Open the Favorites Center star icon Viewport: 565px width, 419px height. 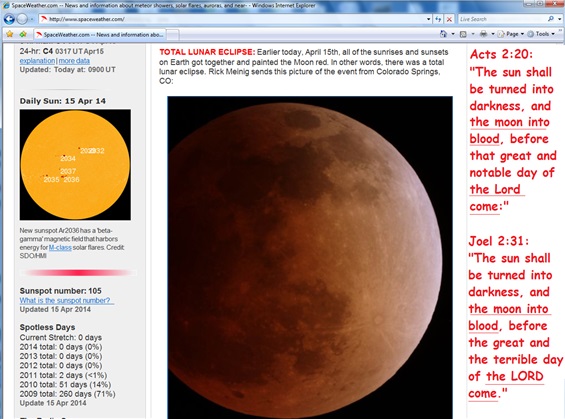click(x=10, y=34)
